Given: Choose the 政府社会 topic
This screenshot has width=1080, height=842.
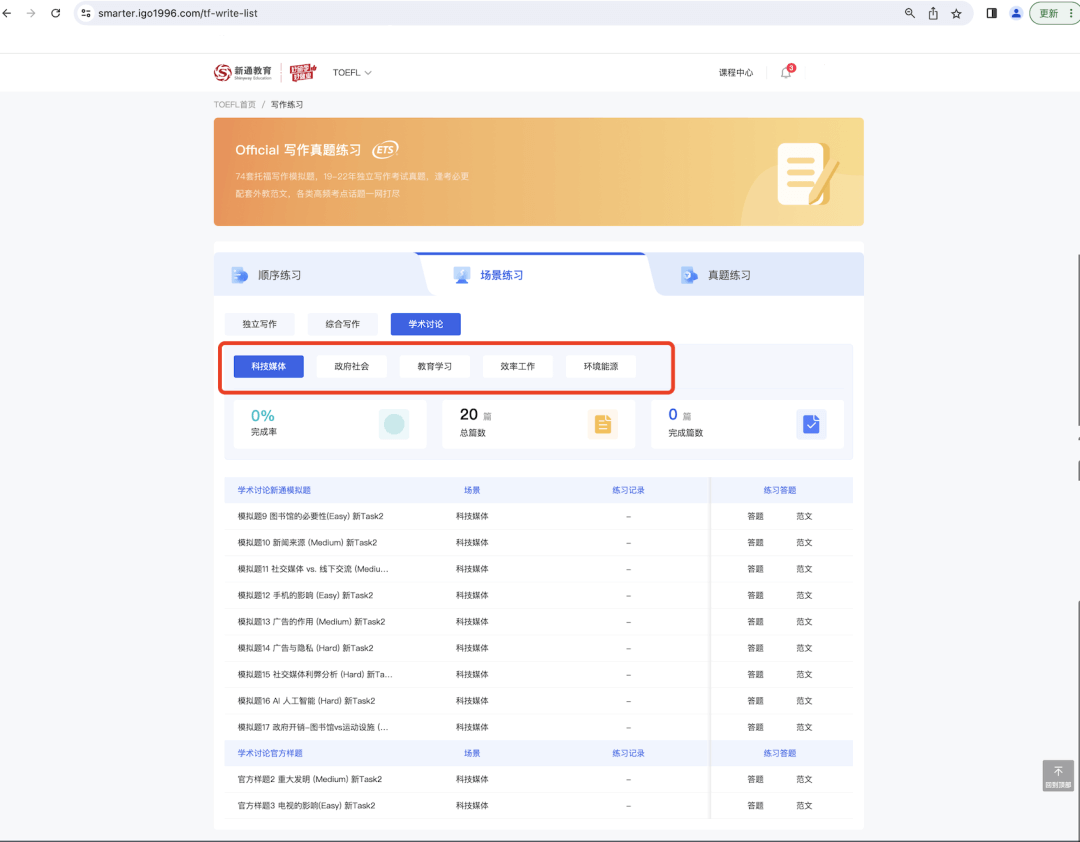Looking at the screenshot, I should [351, 367].
